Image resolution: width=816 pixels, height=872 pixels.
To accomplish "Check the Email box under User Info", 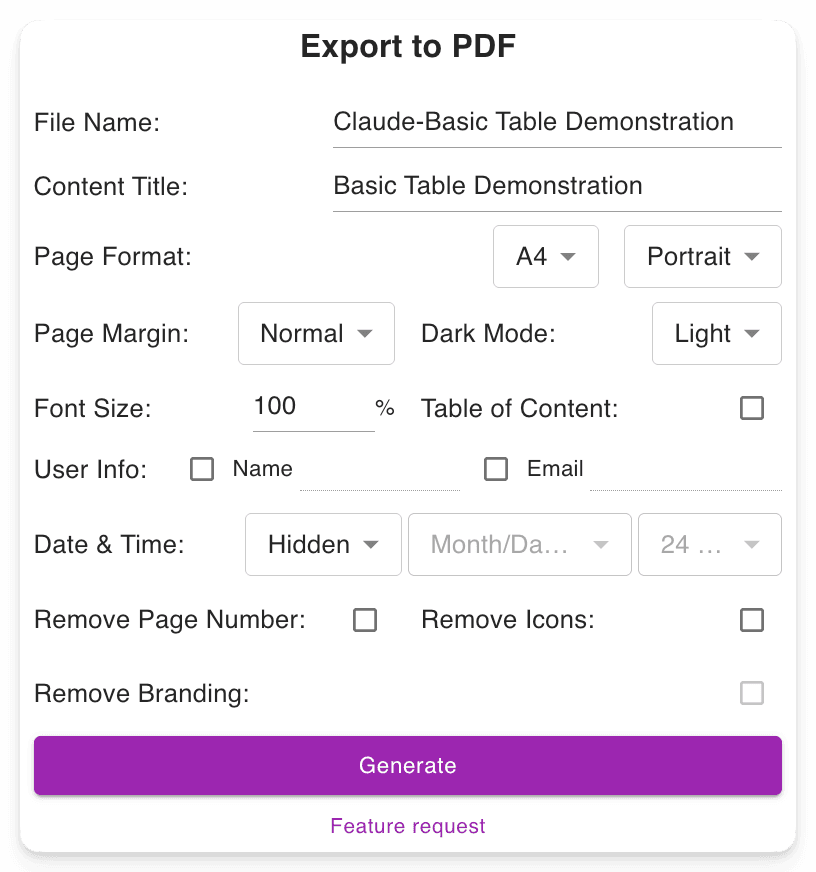I will 496,469.
